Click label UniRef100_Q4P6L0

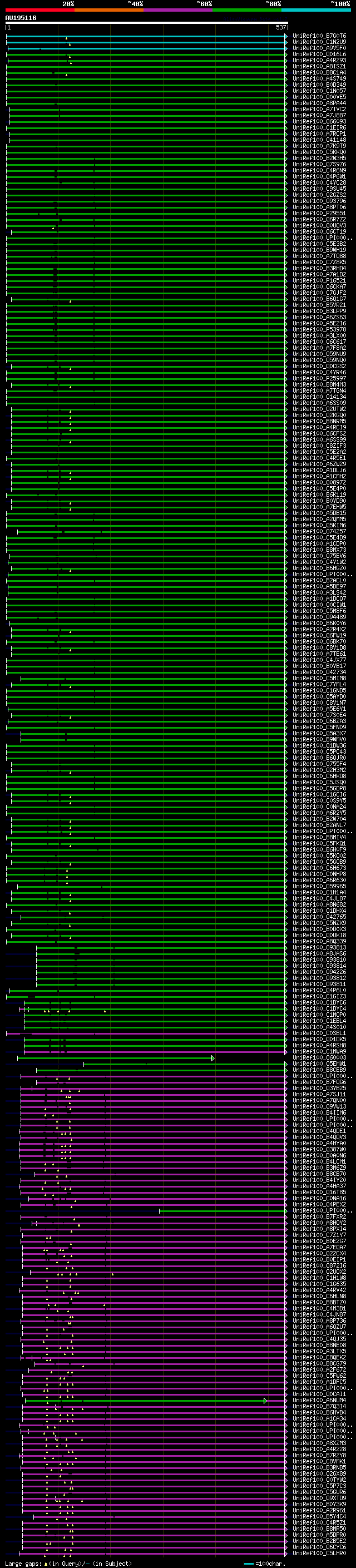[319, 990]
